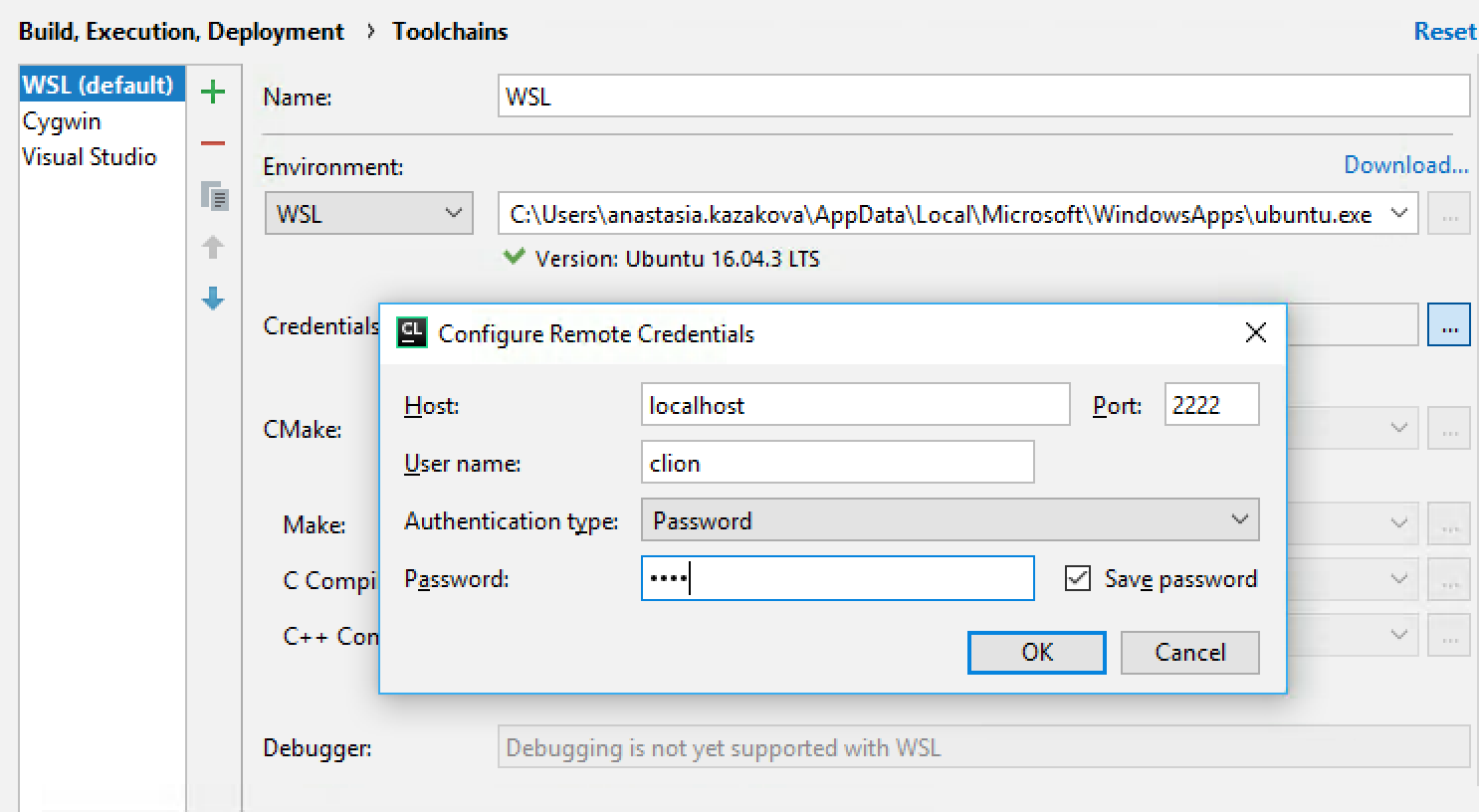The height and width of the screenshot is (812, 1479).
Task: Click Cancel in credentials dialog
Action: click(x=1189, y=652)
